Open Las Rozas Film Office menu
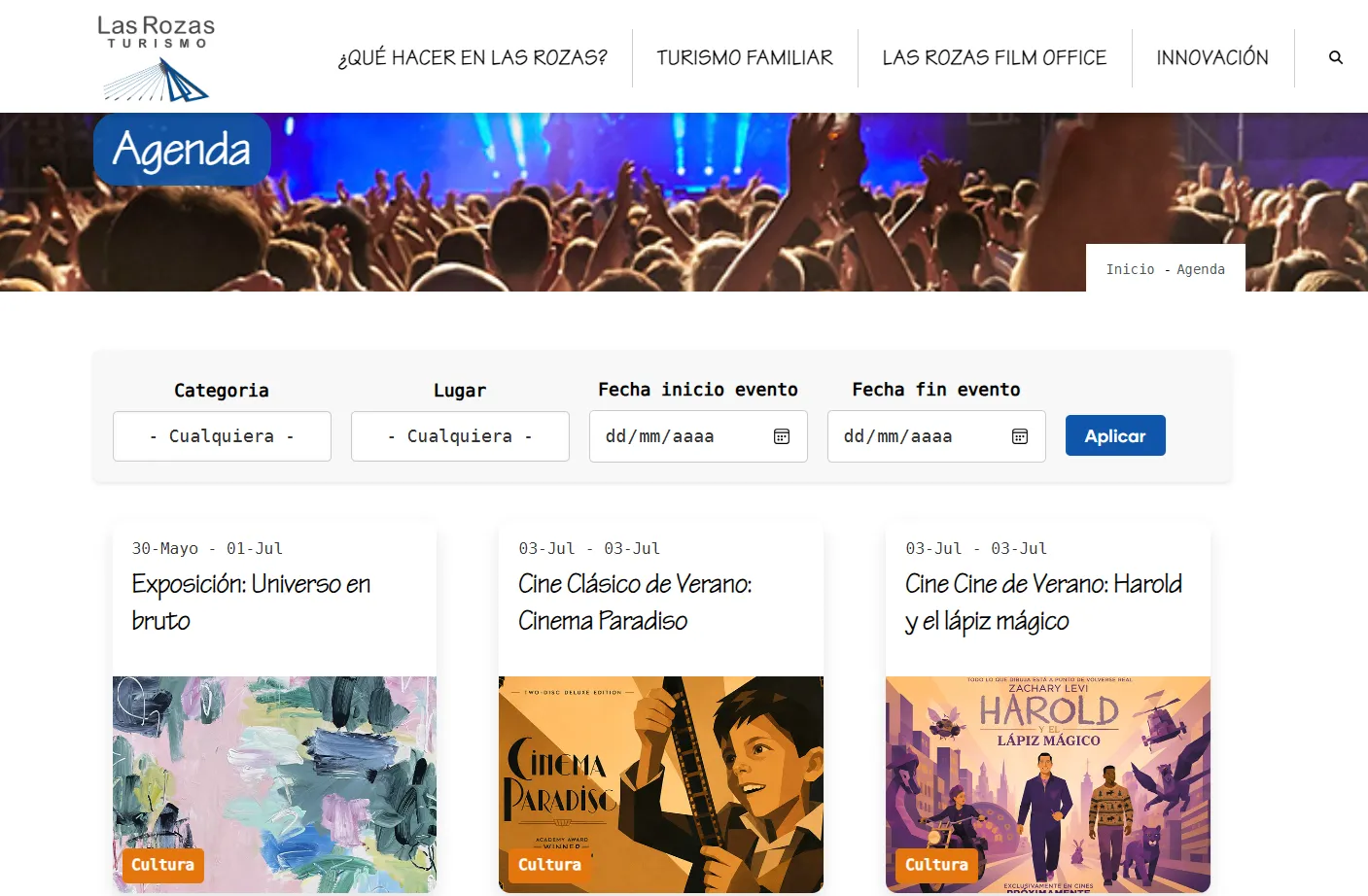 pyautogui.click(x=995, y=58)
